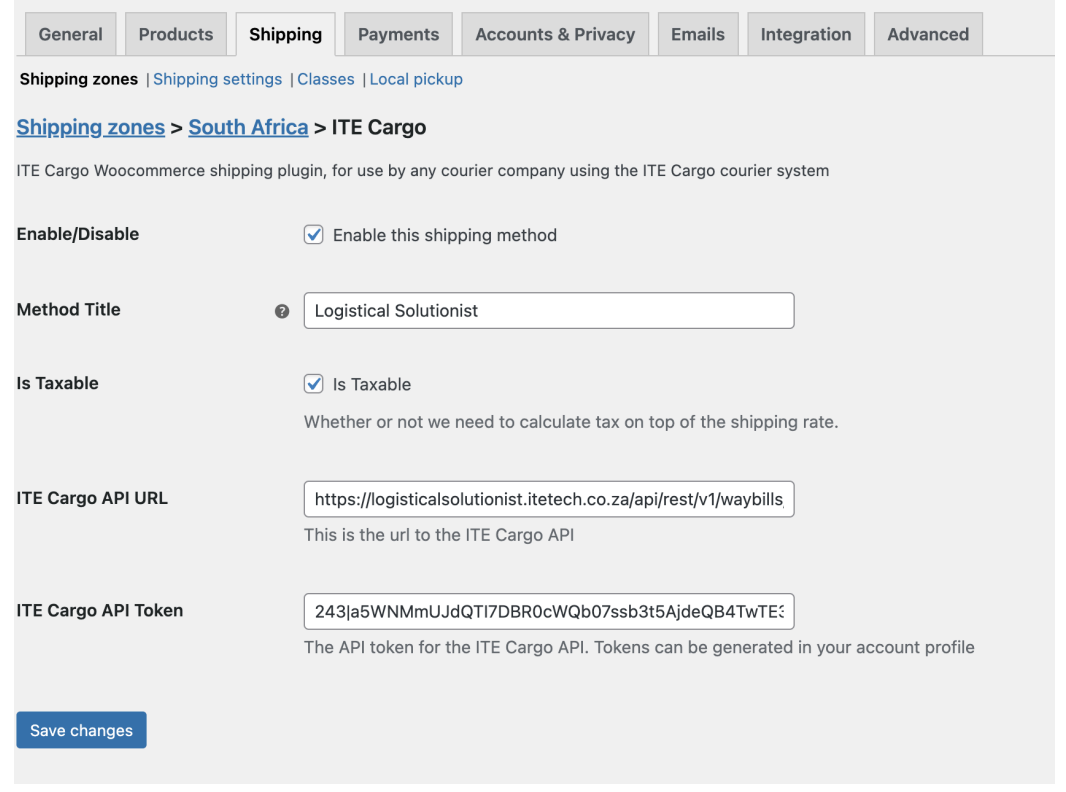The height and width of the screenshot is (792, 1066).
Task: Open the General settings tab
Action: click(x=70, y=34)
